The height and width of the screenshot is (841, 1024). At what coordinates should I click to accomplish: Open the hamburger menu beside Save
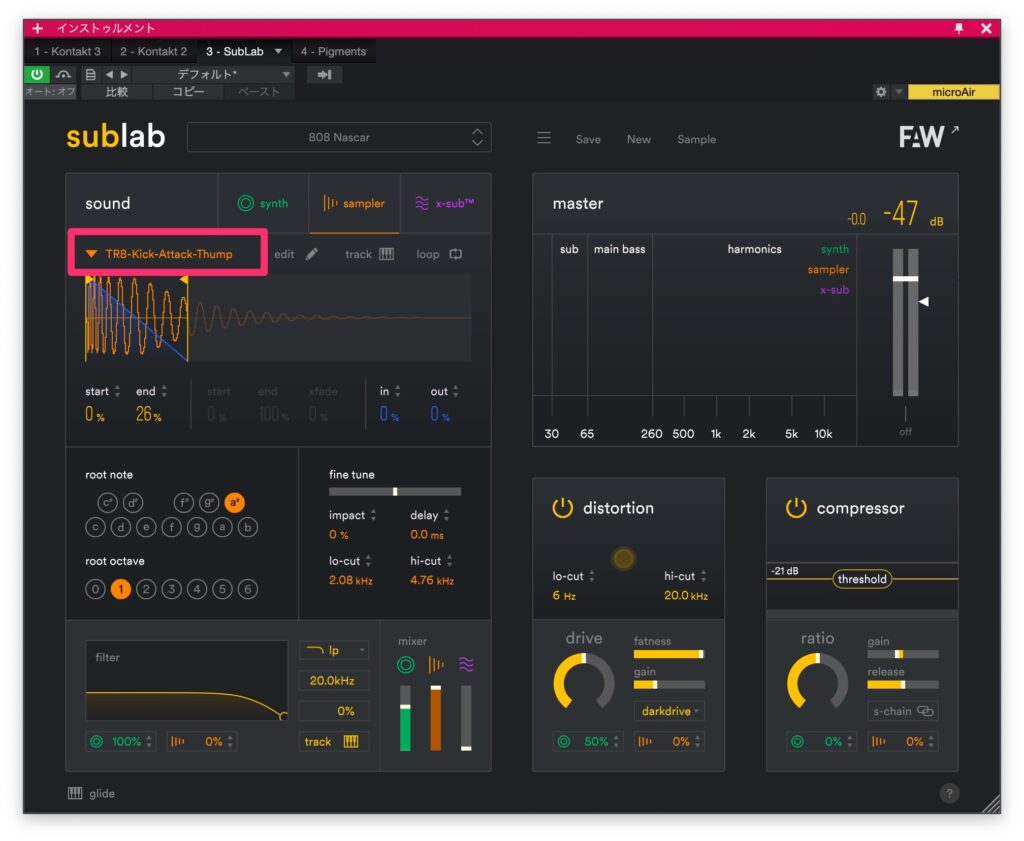544,139
